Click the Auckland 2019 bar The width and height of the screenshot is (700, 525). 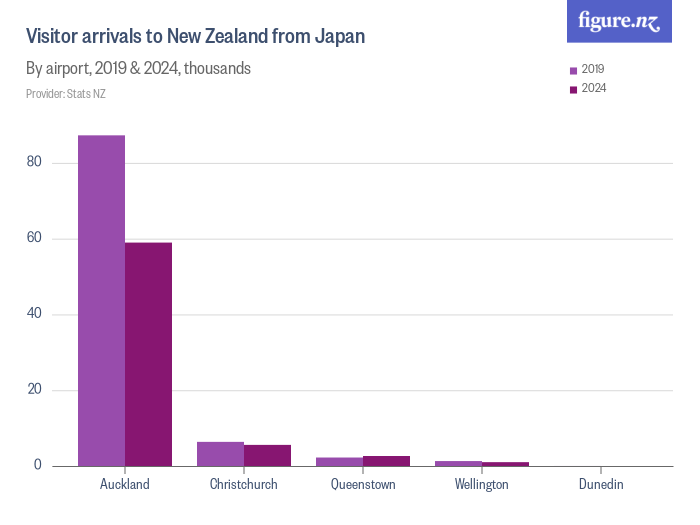101,300
